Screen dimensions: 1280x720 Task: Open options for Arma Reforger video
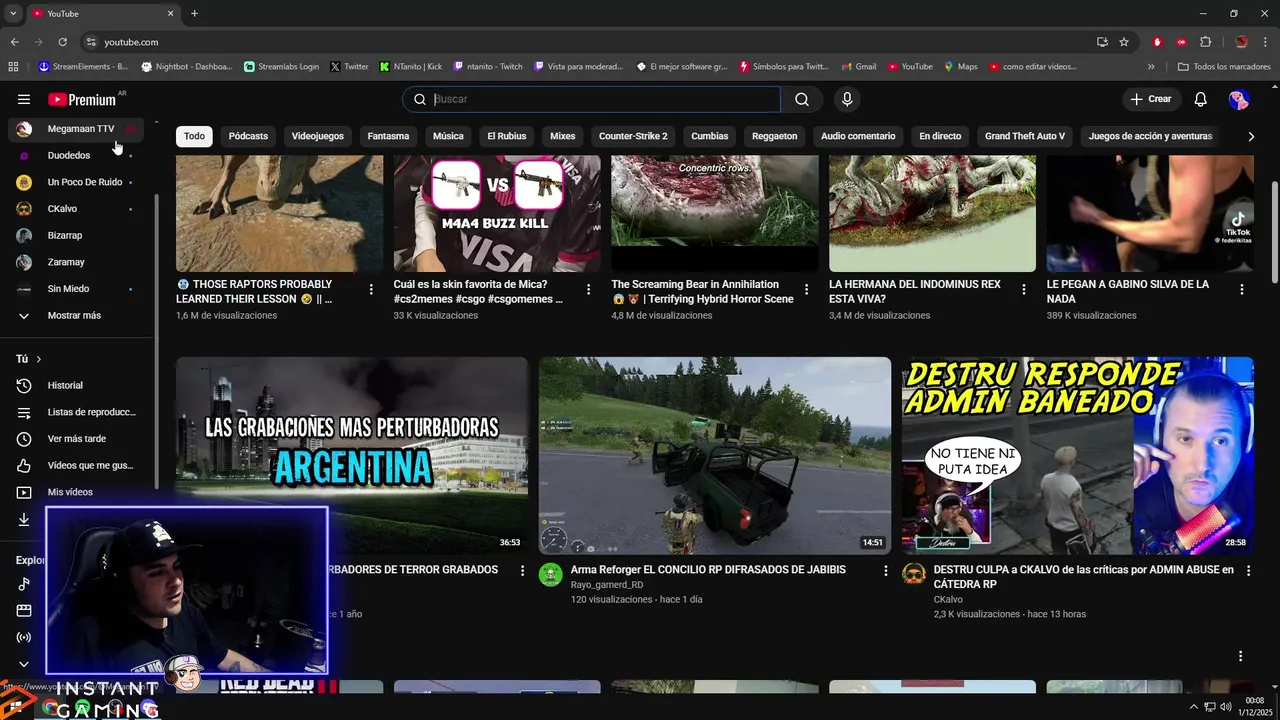tap(885, 570)
